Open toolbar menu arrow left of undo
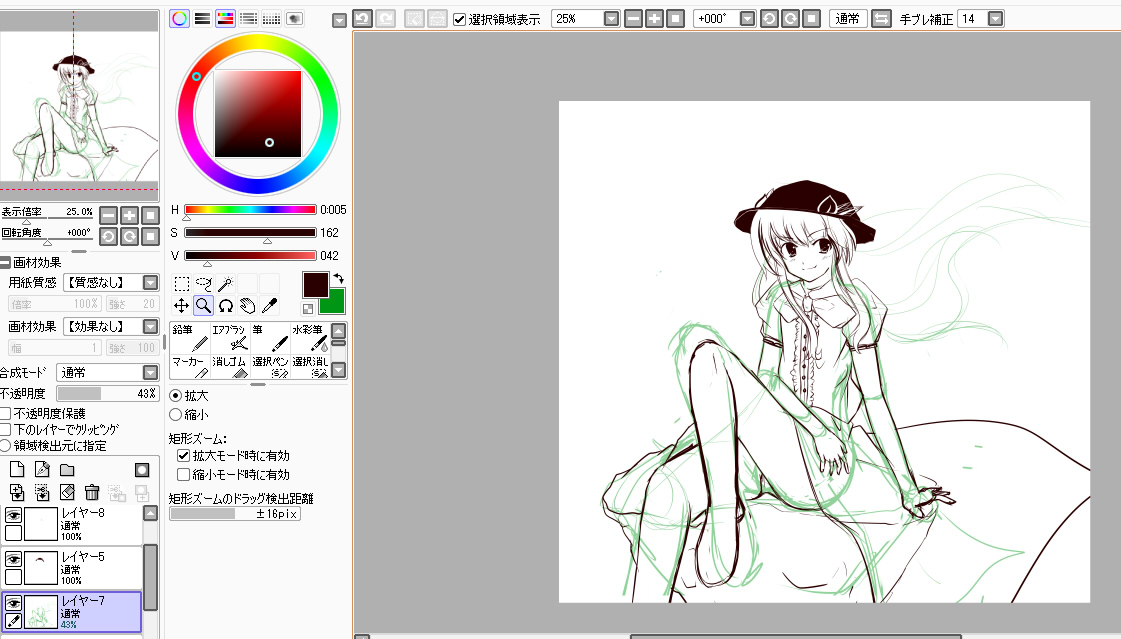Screen dimensions: 1121x639 (340, 21)
